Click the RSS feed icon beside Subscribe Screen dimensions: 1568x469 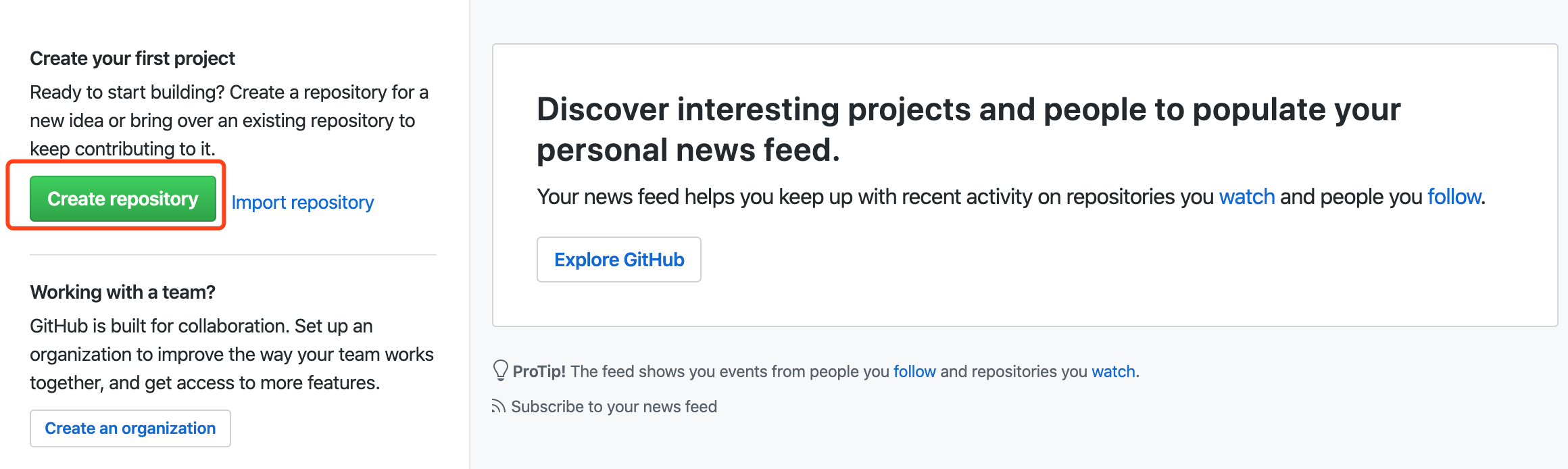(499, 407)
